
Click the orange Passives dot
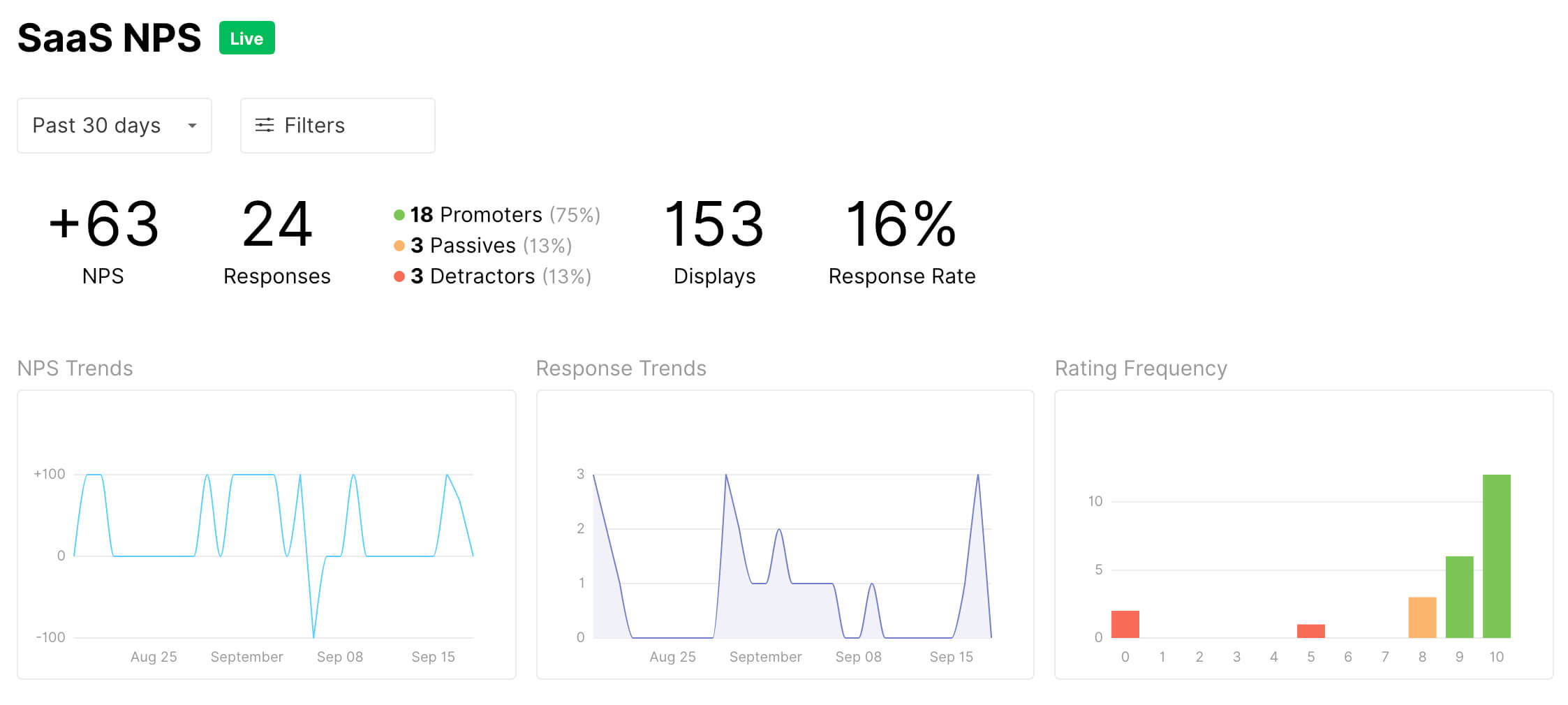pos(399,246)
